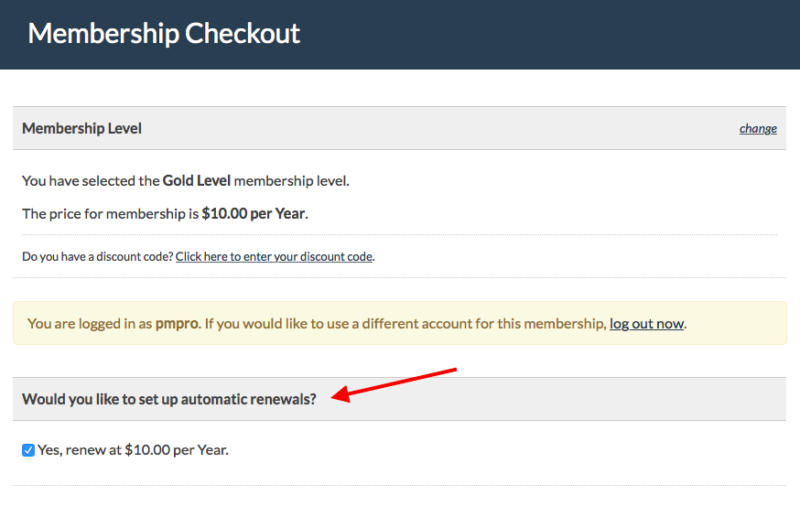Click the 'Do you have a discount code?' text
The height and width of the screenshot is (506, 800).
click(x=97, y=257)
